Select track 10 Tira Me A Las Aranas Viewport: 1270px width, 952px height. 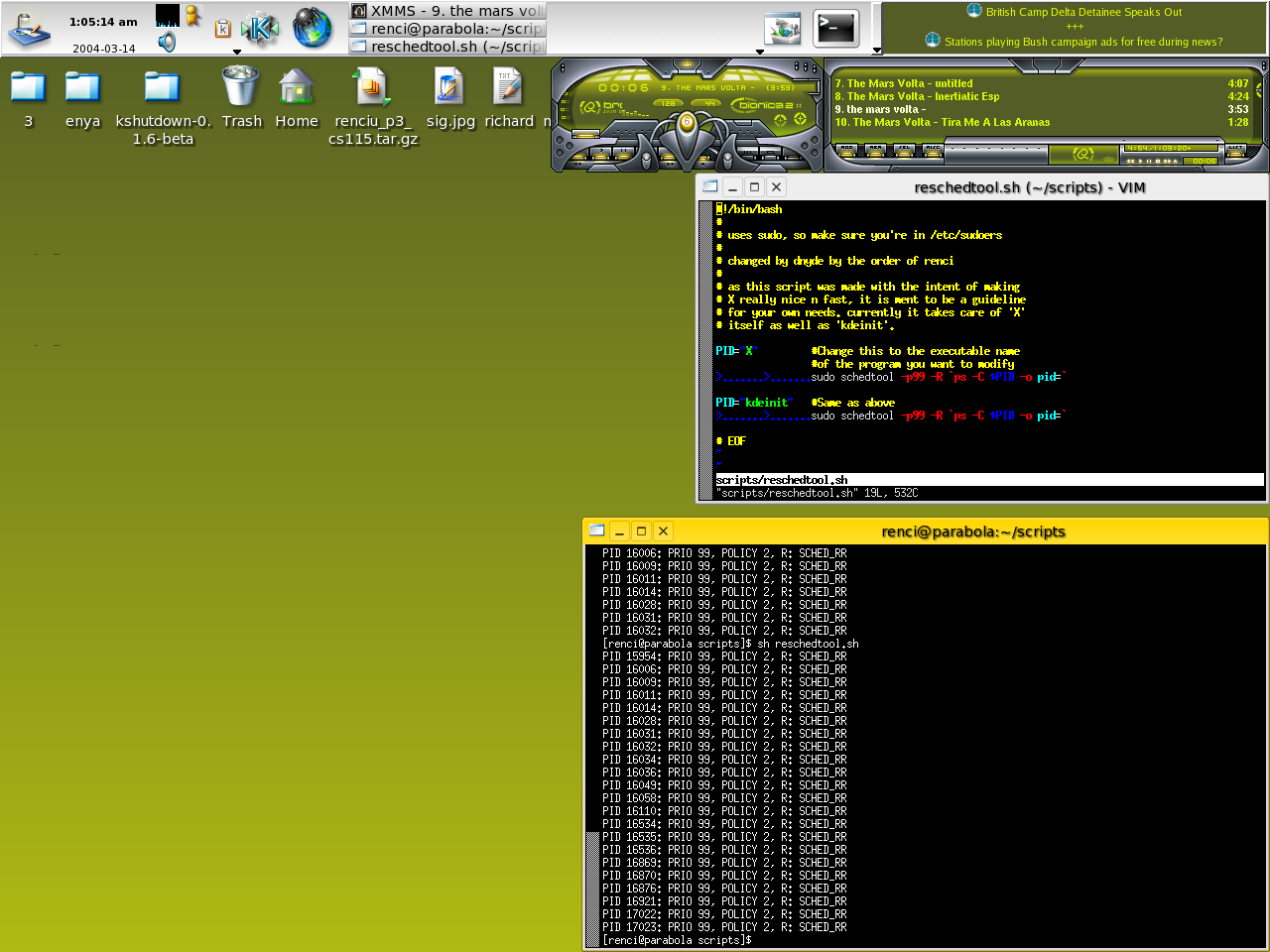click(x=1041, y=123)
